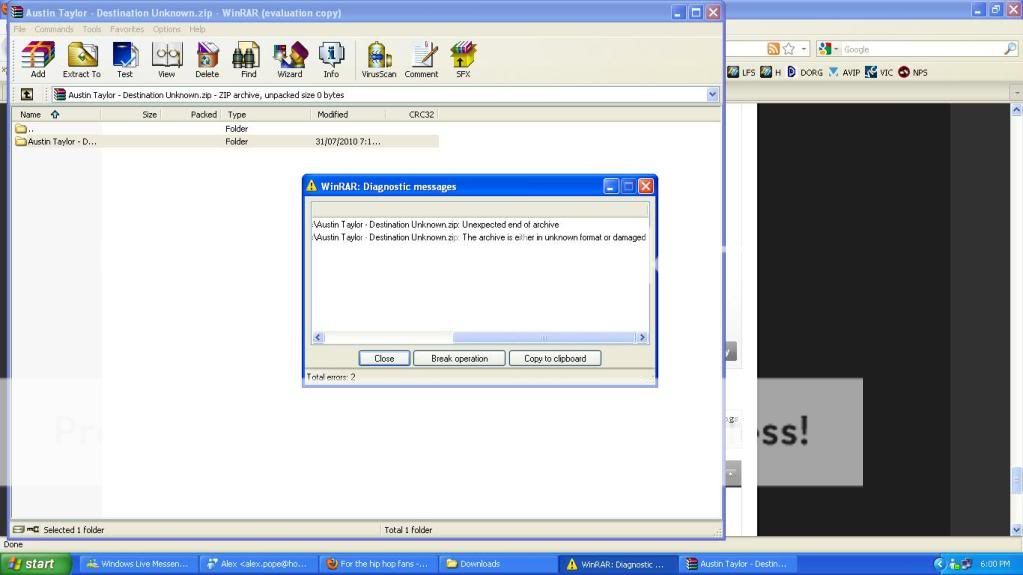The image size is (1023, 575).
Task: Click browser Google search field
Action: 922,50
